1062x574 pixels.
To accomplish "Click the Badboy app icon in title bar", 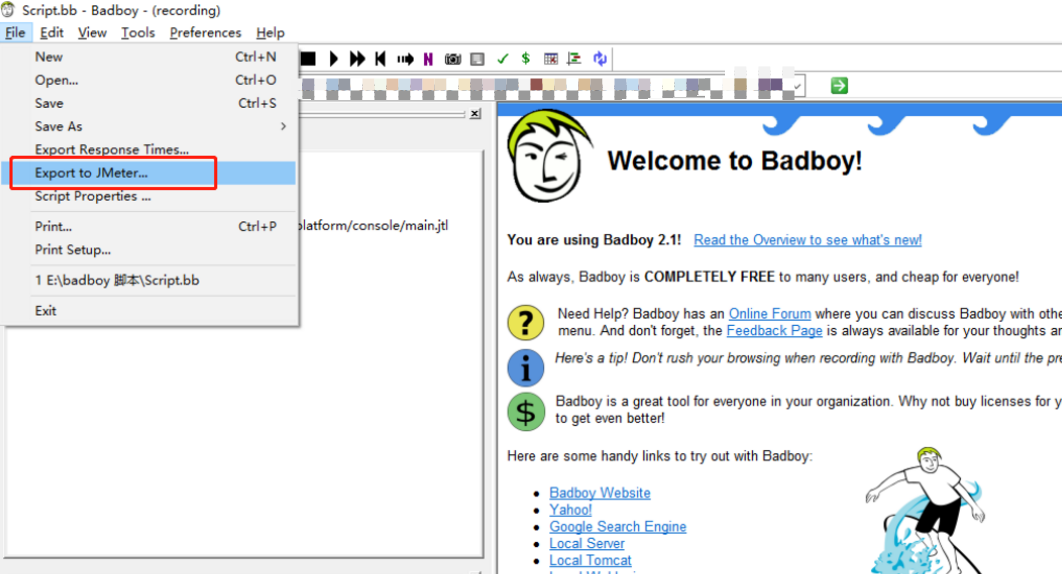I will pyautogui.click(x=8, y=9).
